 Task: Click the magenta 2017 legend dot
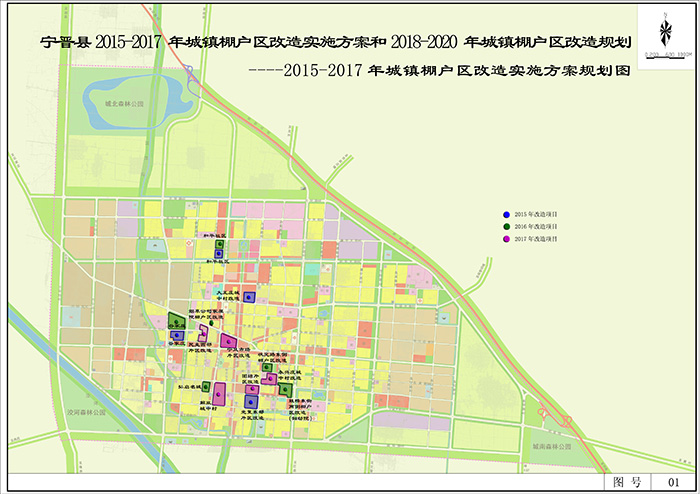(x=507, y=240)
